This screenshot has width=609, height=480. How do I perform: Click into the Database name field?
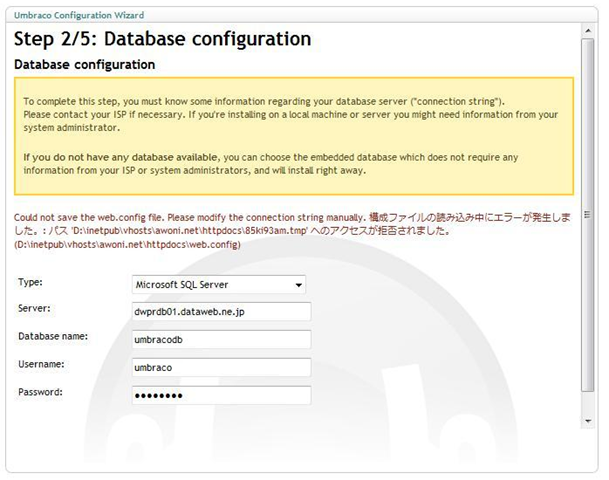coord(221,339)
